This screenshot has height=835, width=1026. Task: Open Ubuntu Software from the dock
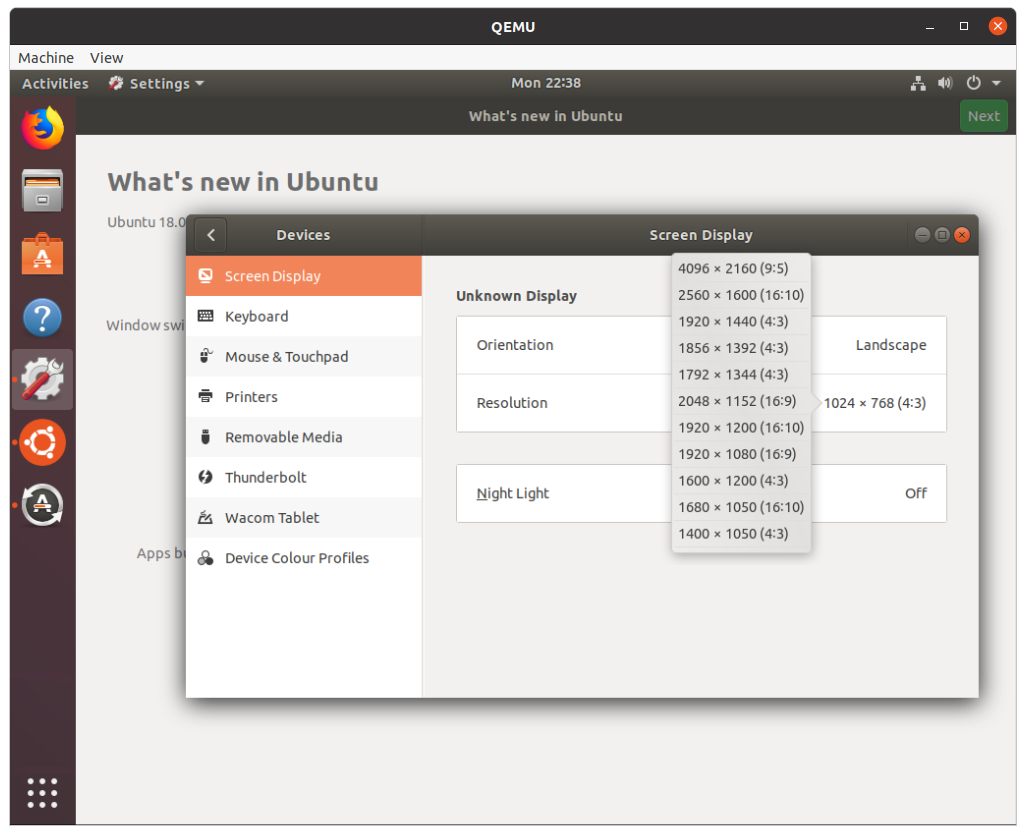[42, 254]
